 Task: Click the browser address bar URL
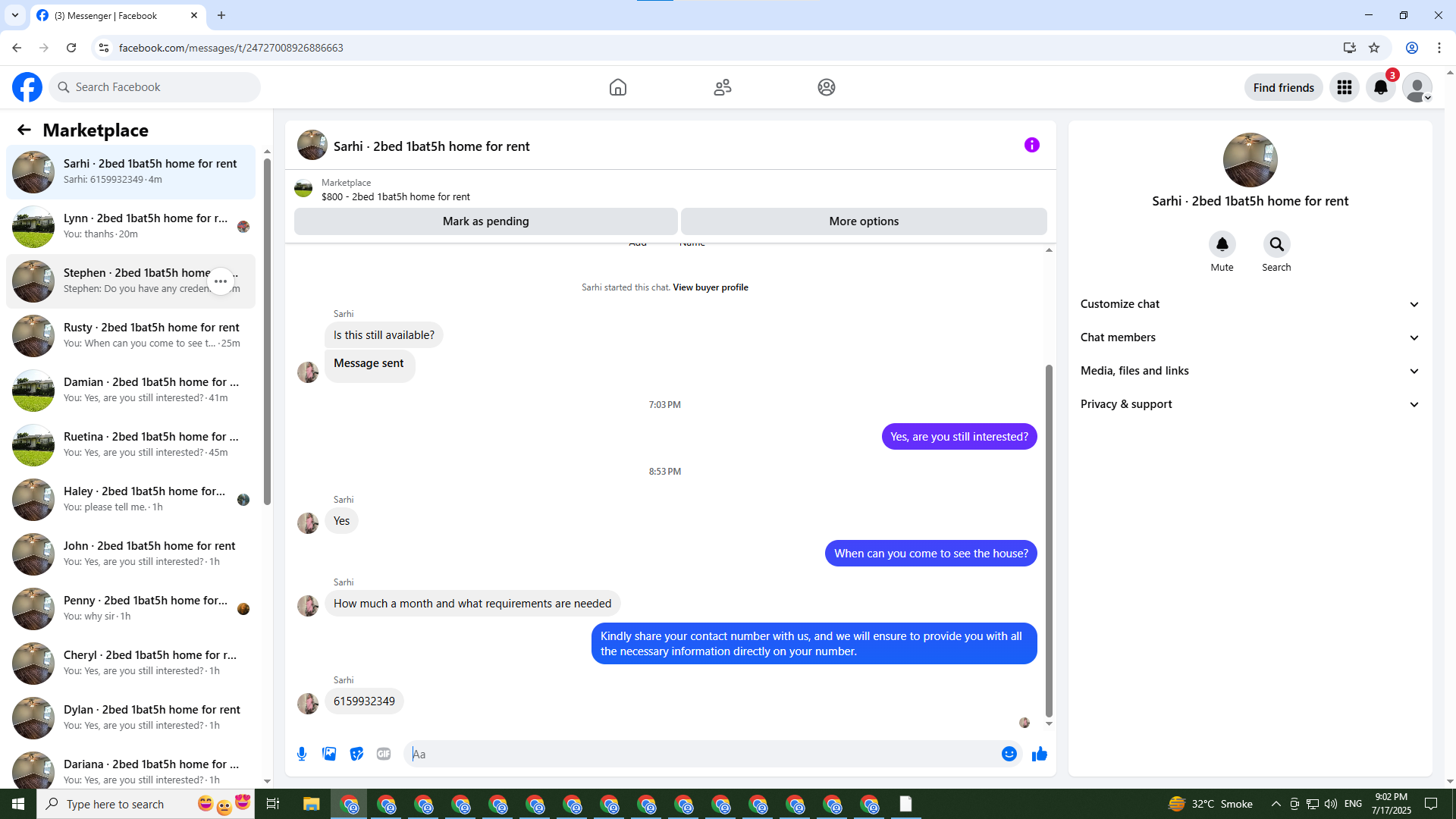231,48
